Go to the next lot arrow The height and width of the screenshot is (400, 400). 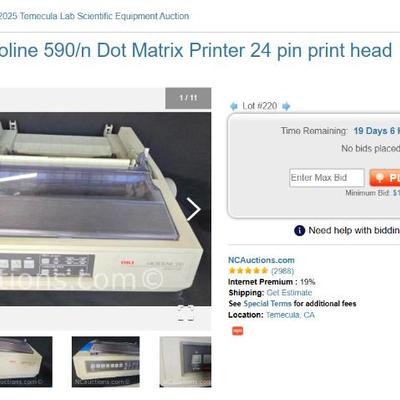coord(286,106)
